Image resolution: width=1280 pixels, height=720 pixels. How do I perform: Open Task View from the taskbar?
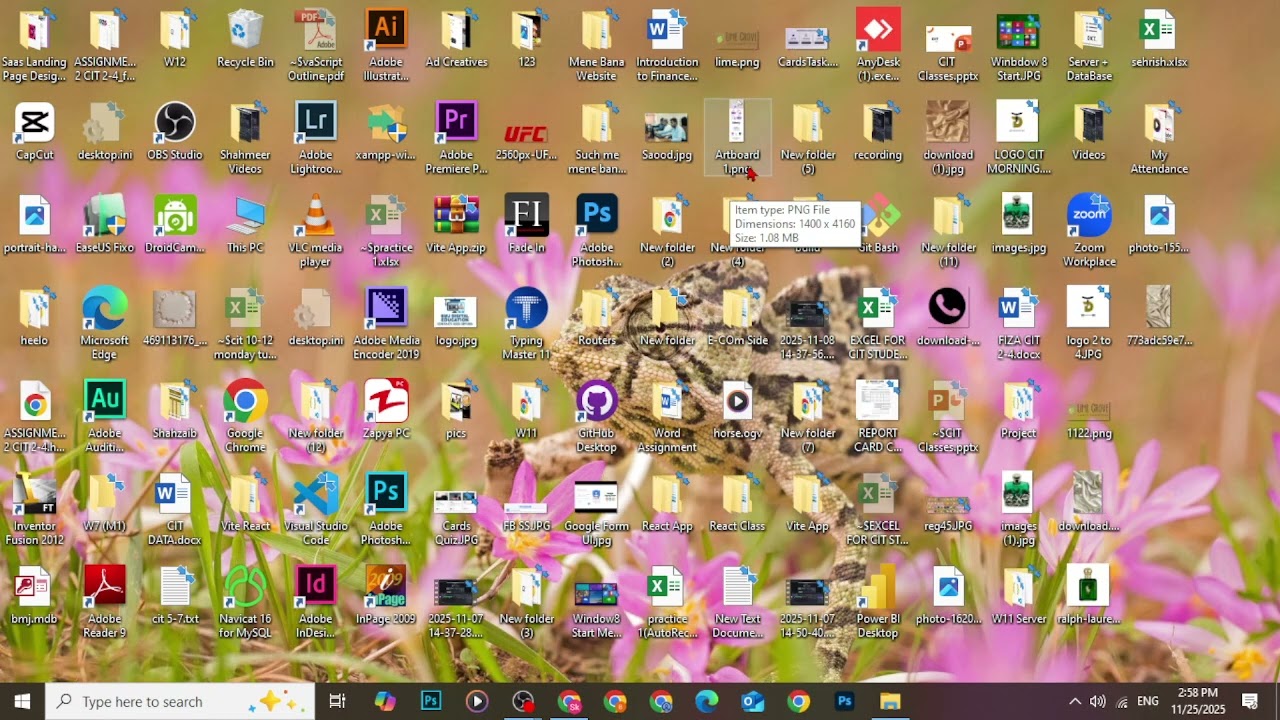point(337,701)
